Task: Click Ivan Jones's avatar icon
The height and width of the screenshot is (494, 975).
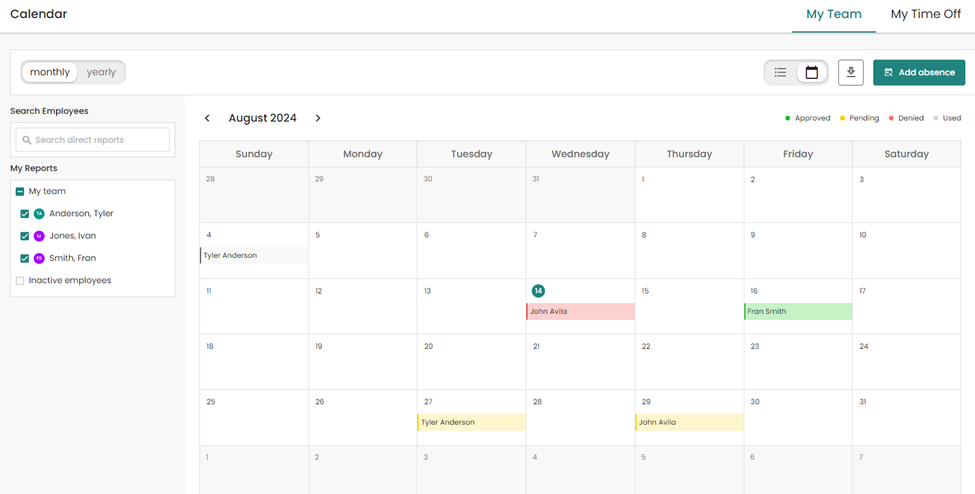Action: click(x=39, y=236)
